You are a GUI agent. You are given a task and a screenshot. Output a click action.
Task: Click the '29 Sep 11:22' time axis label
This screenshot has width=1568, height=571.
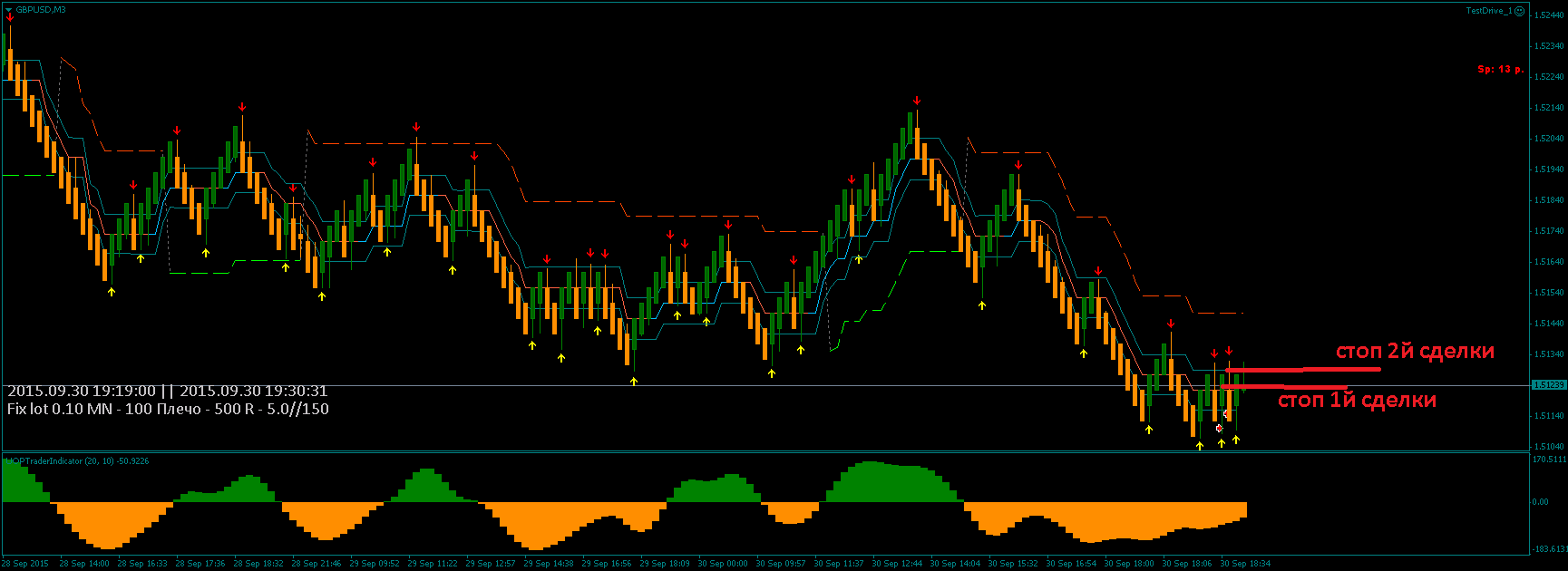433,563
